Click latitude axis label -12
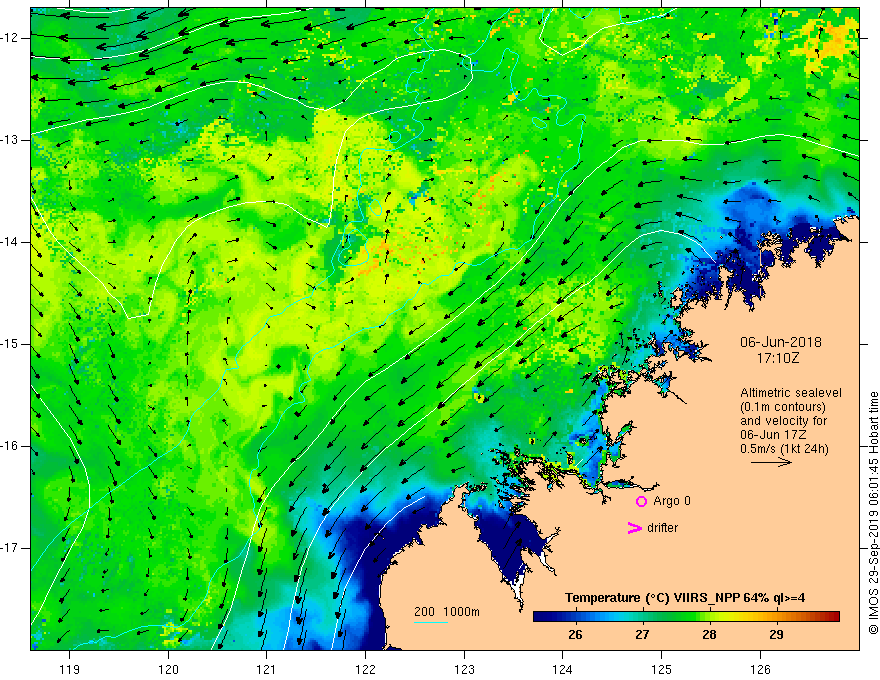 click(10, 38)
